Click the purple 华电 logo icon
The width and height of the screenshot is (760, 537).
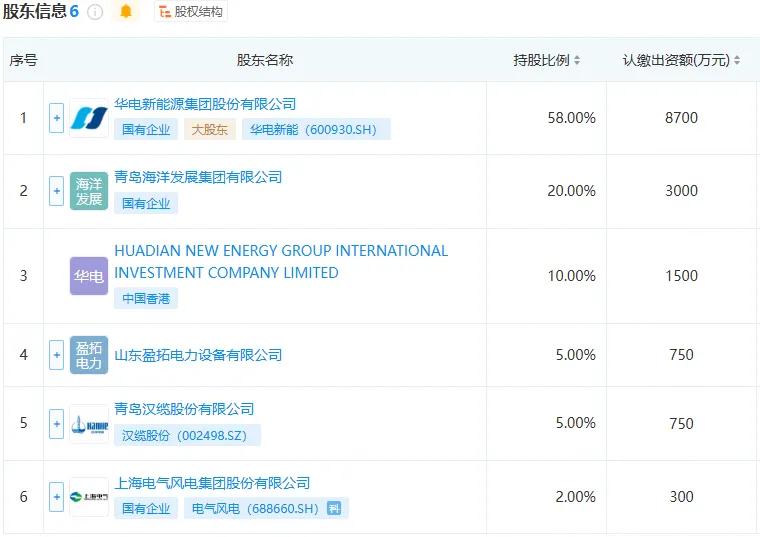click(x=89, y=276)
